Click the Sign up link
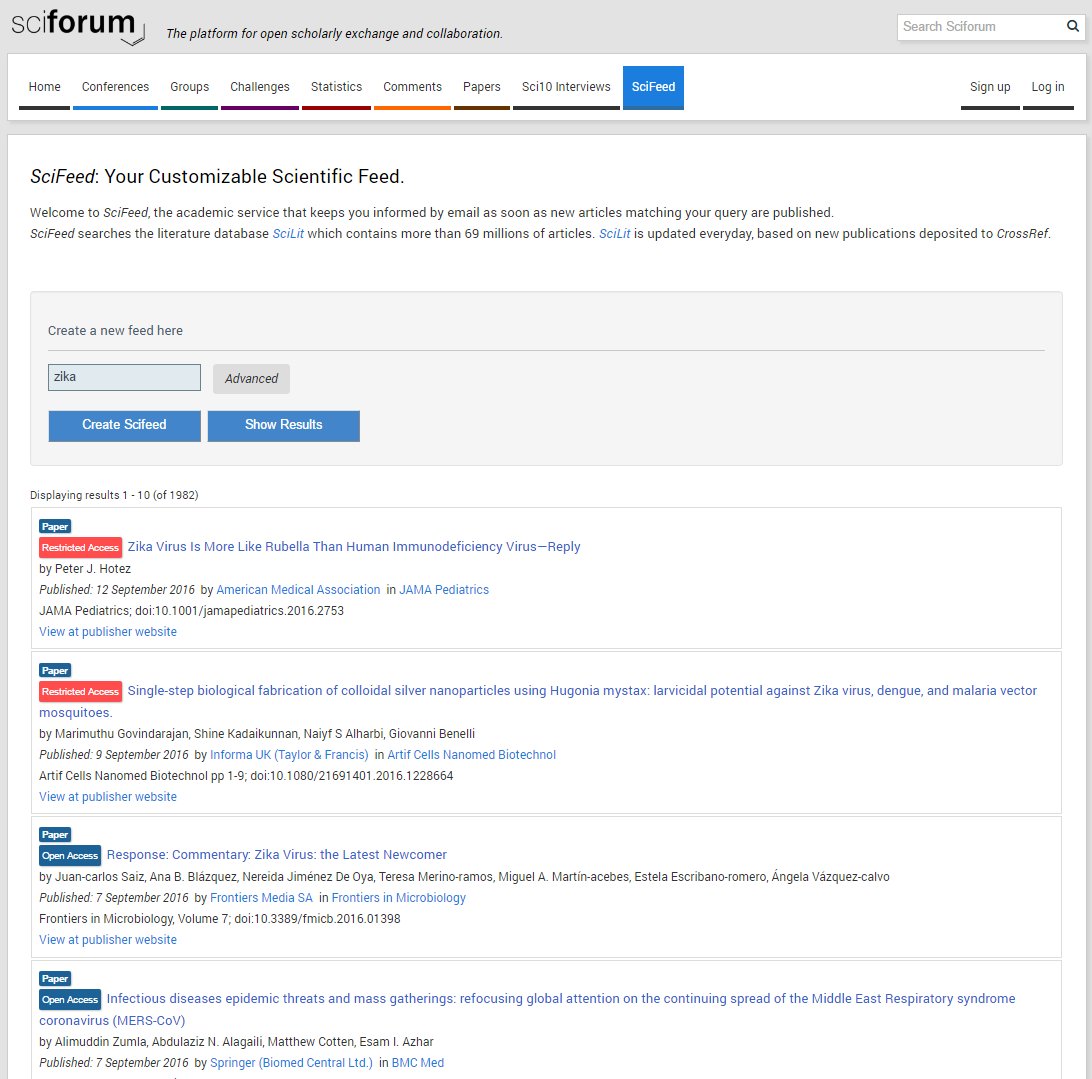1092x1079 pixels. [990, 87]
